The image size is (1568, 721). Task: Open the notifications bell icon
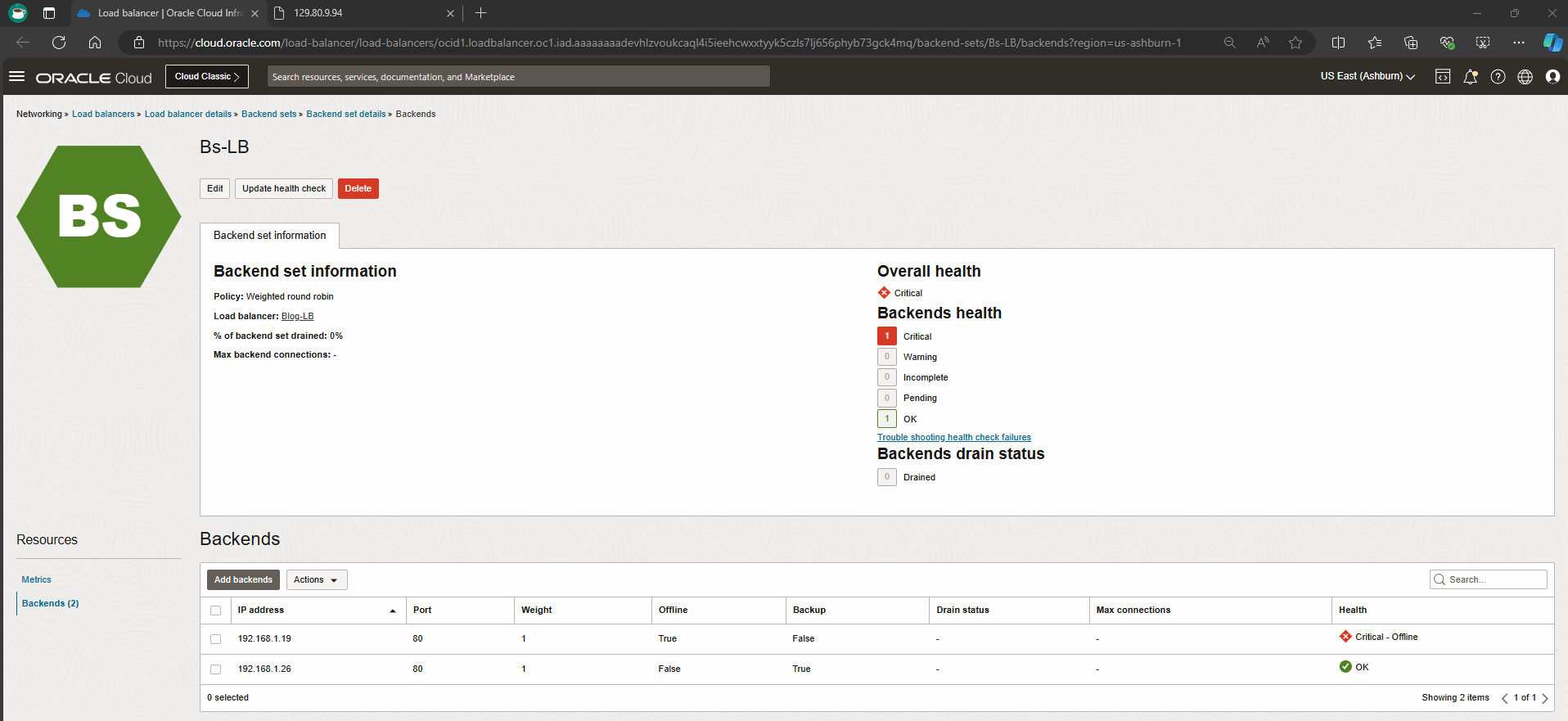(1470, 77)
